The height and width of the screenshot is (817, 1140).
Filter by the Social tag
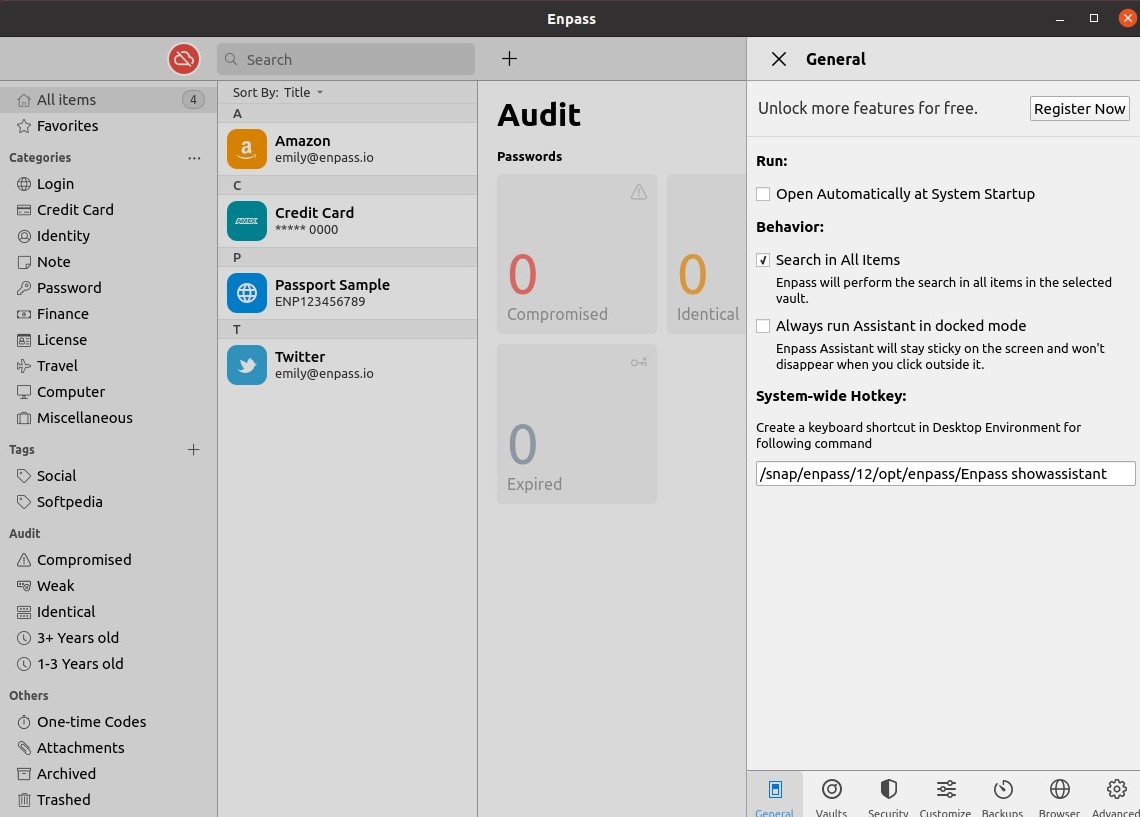(x=108, y=476)
